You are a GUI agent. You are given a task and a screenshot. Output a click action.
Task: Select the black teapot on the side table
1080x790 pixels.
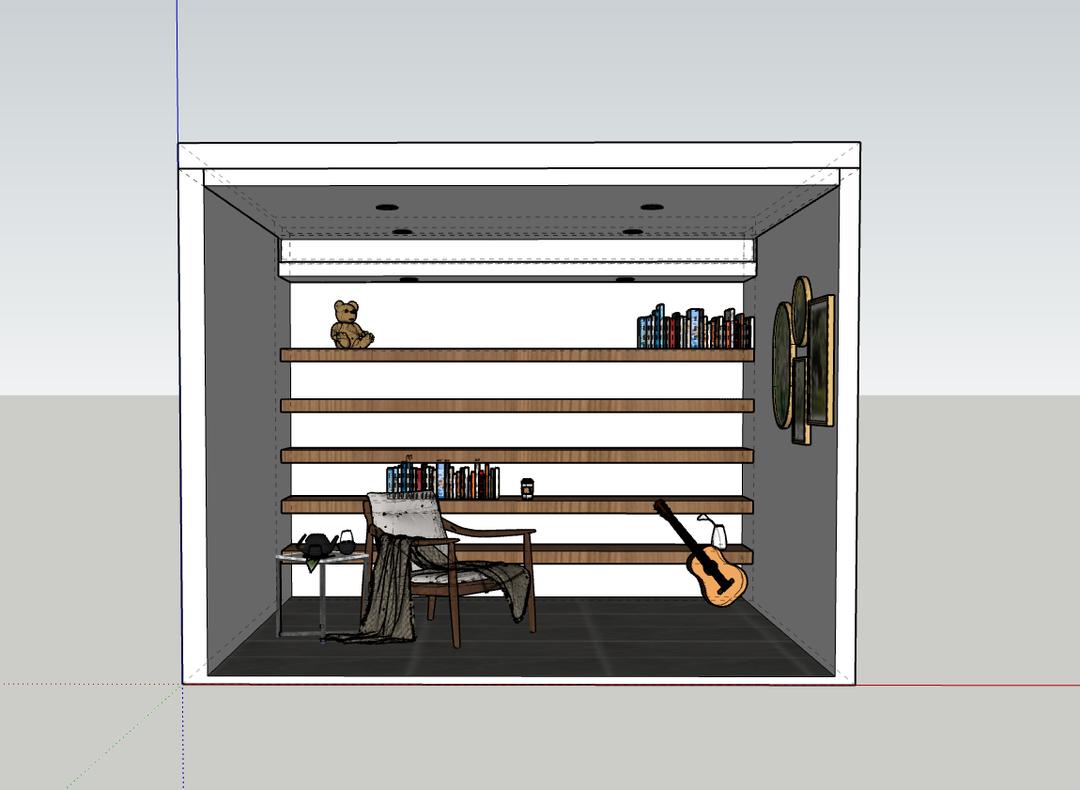(x=318, y=545)
